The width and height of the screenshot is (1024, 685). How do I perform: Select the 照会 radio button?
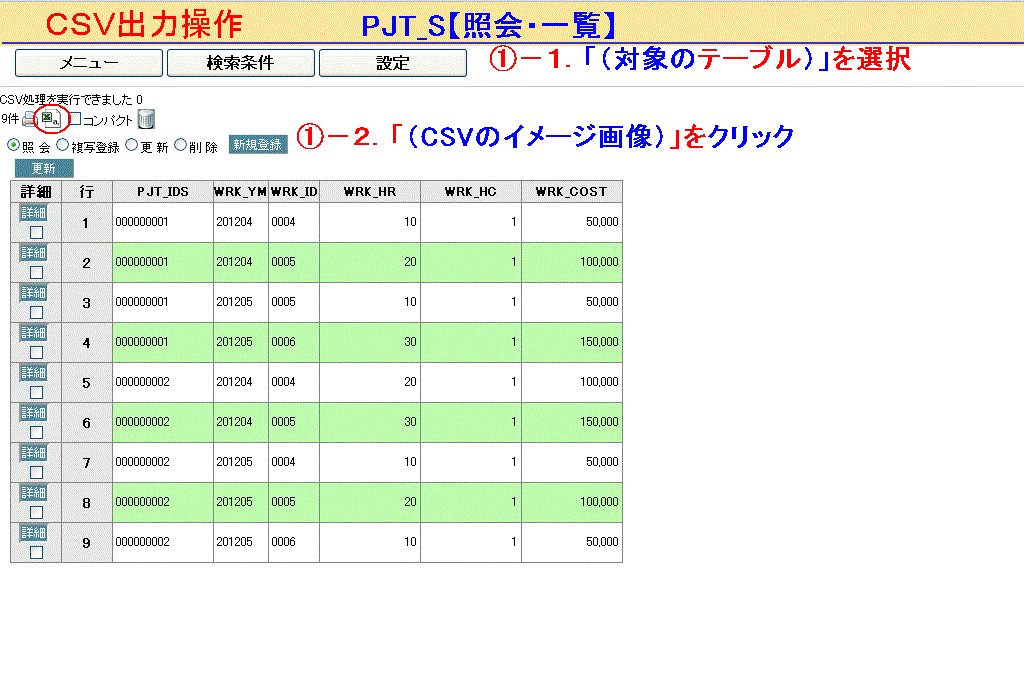13,145
